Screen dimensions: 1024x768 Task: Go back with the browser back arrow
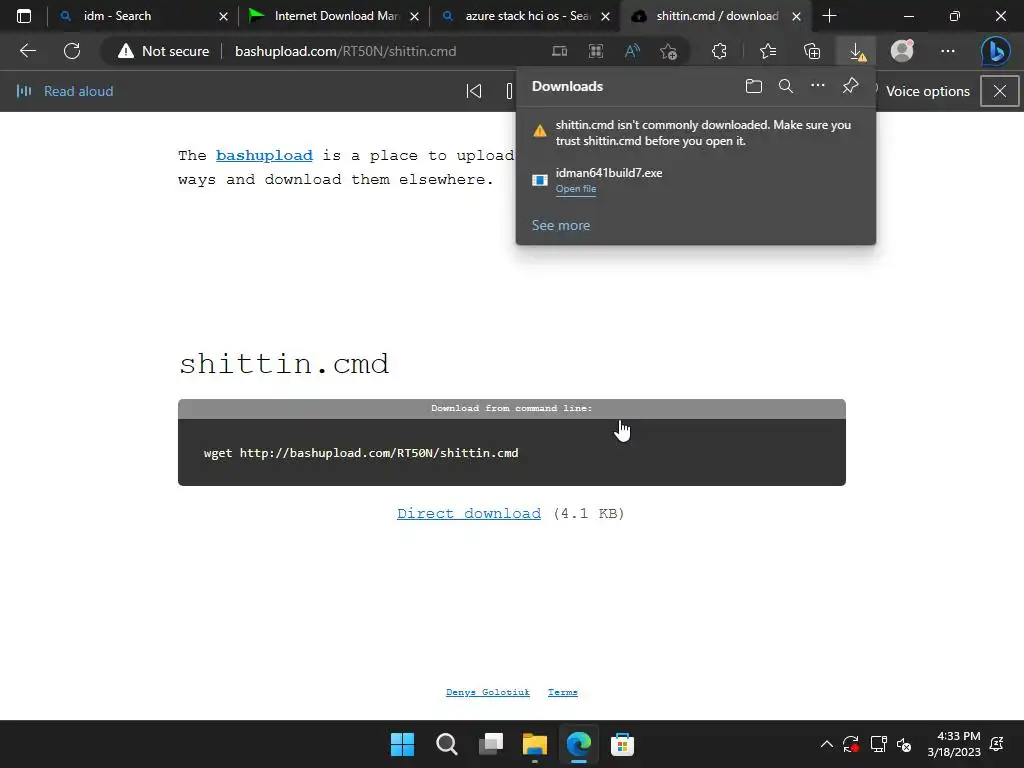27,51
